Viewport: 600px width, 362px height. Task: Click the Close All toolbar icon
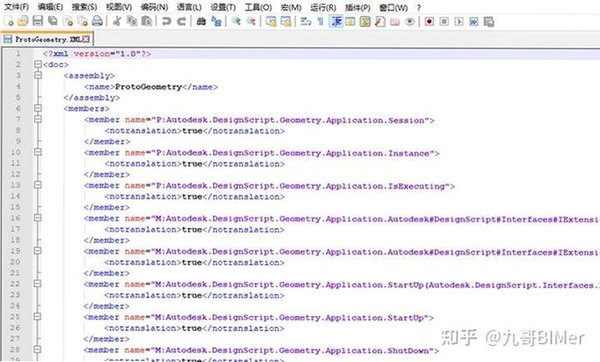pyautogui.click(x=83, y=21)
